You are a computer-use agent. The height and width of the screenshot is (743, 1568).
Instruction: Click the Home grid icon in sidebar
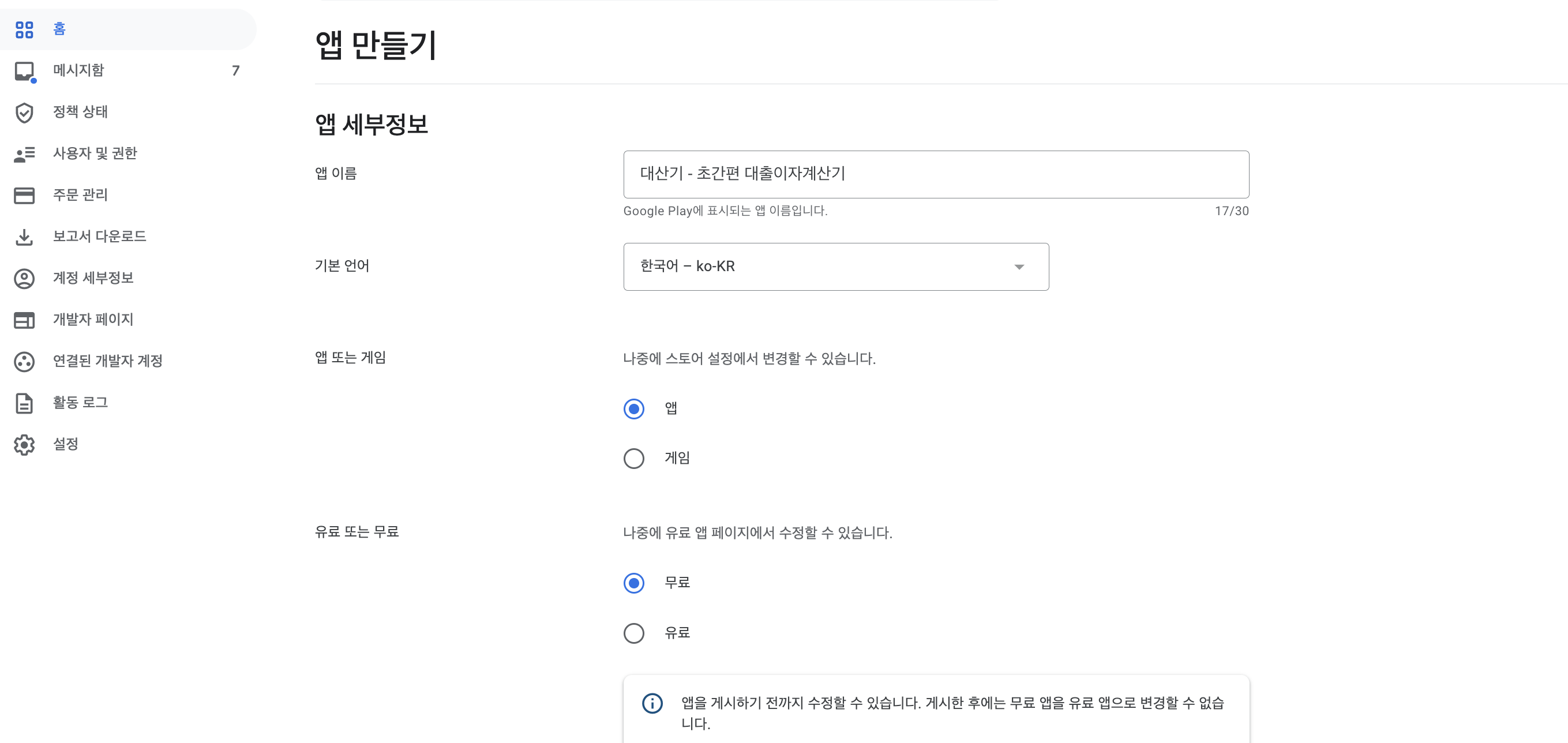(24, 29)
